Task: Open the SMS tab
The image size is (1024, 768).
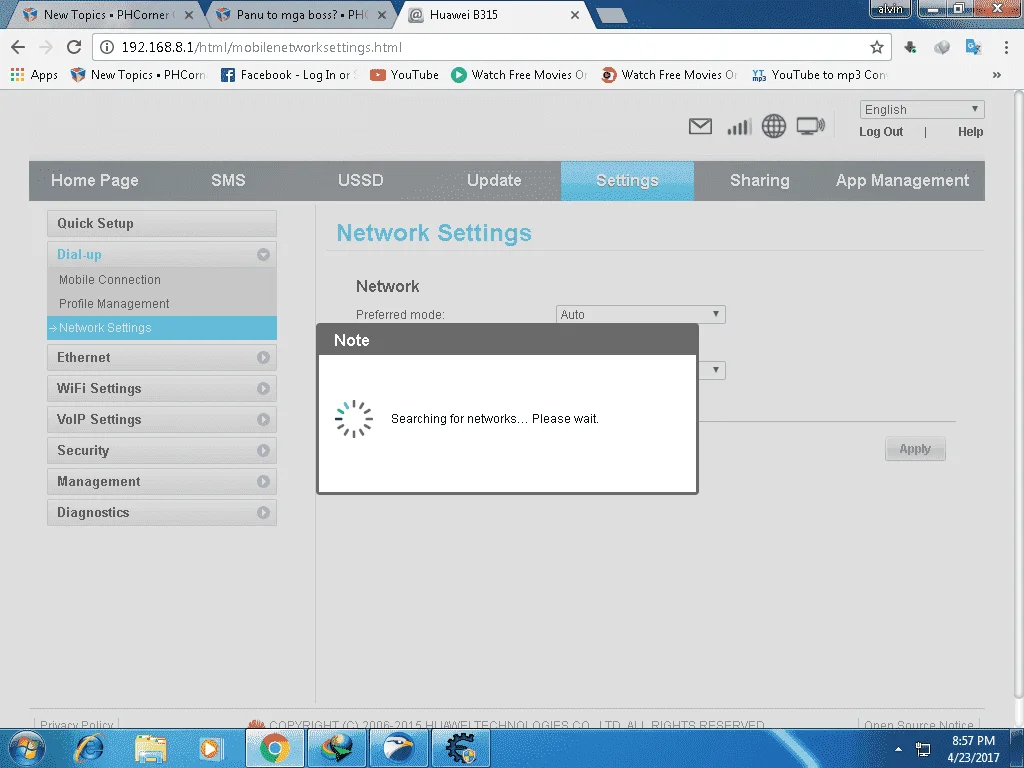Action: coord(228,180)
